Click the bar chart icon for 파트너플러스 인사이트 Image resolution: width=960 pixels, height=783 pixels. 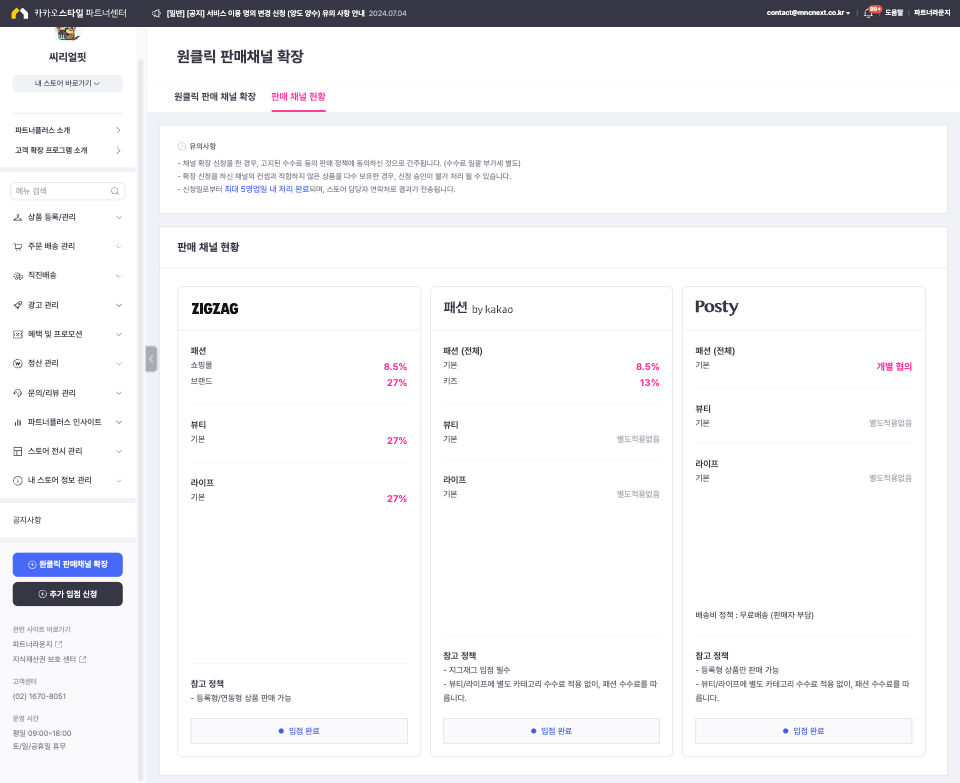pos(18,422)
